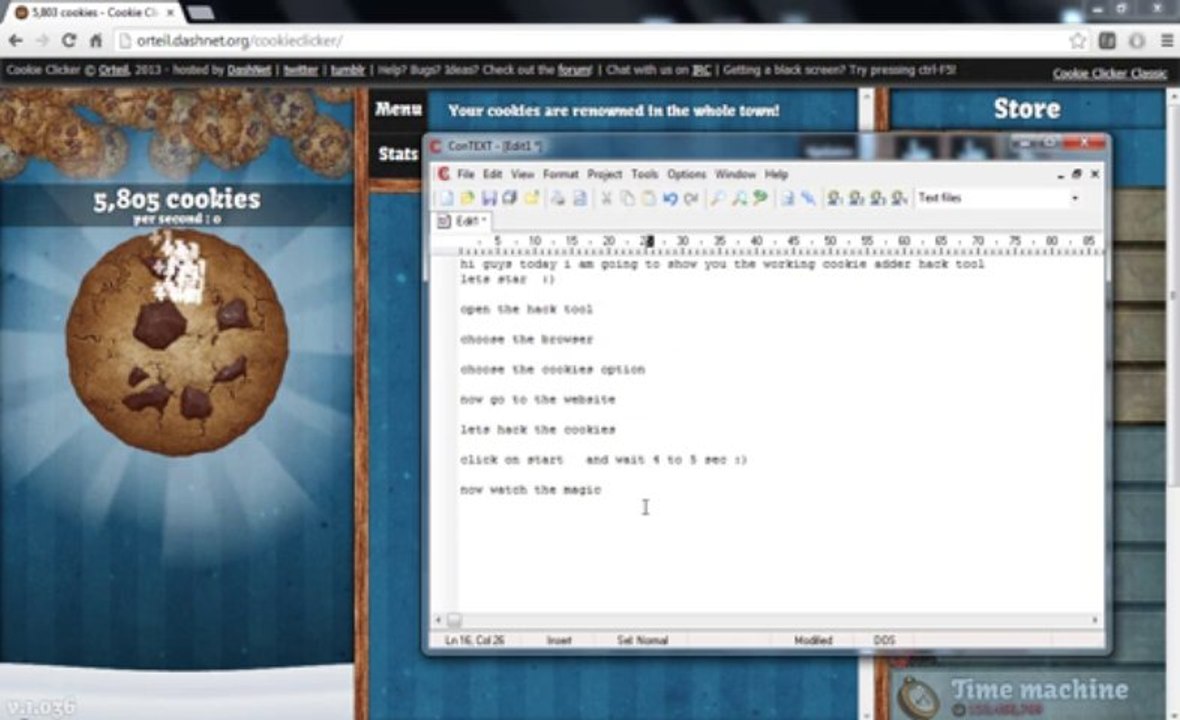Click the Replace icon in ConTEXT toolbar
1180x720 pixels.
coord(760,198)
